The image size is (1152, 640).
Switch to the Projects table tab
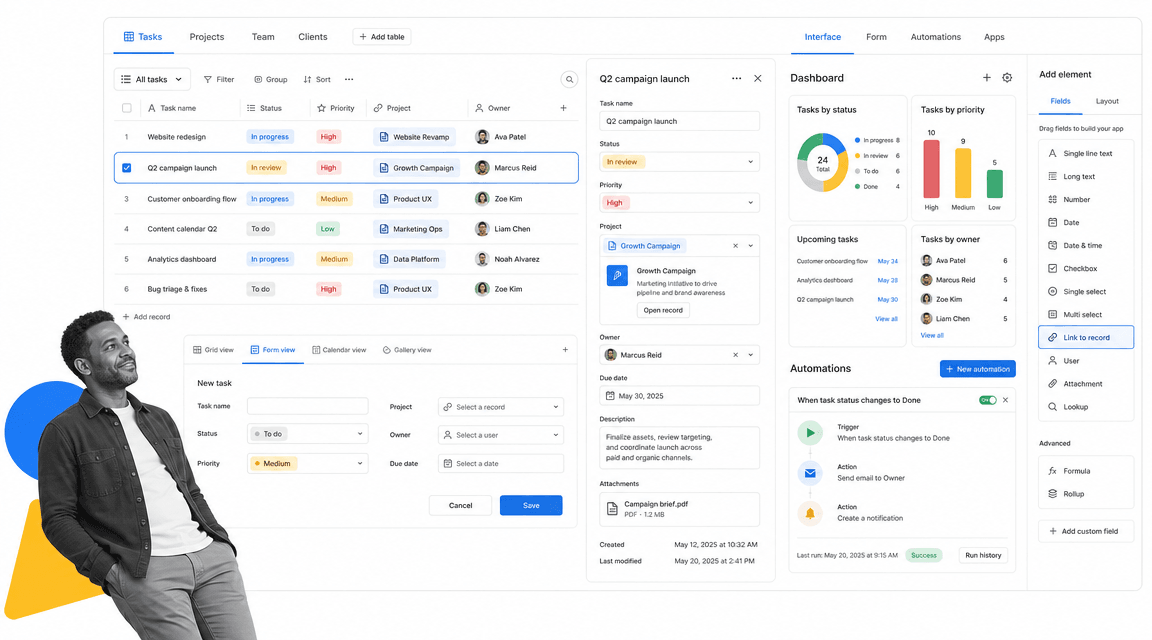pos(206,37)
